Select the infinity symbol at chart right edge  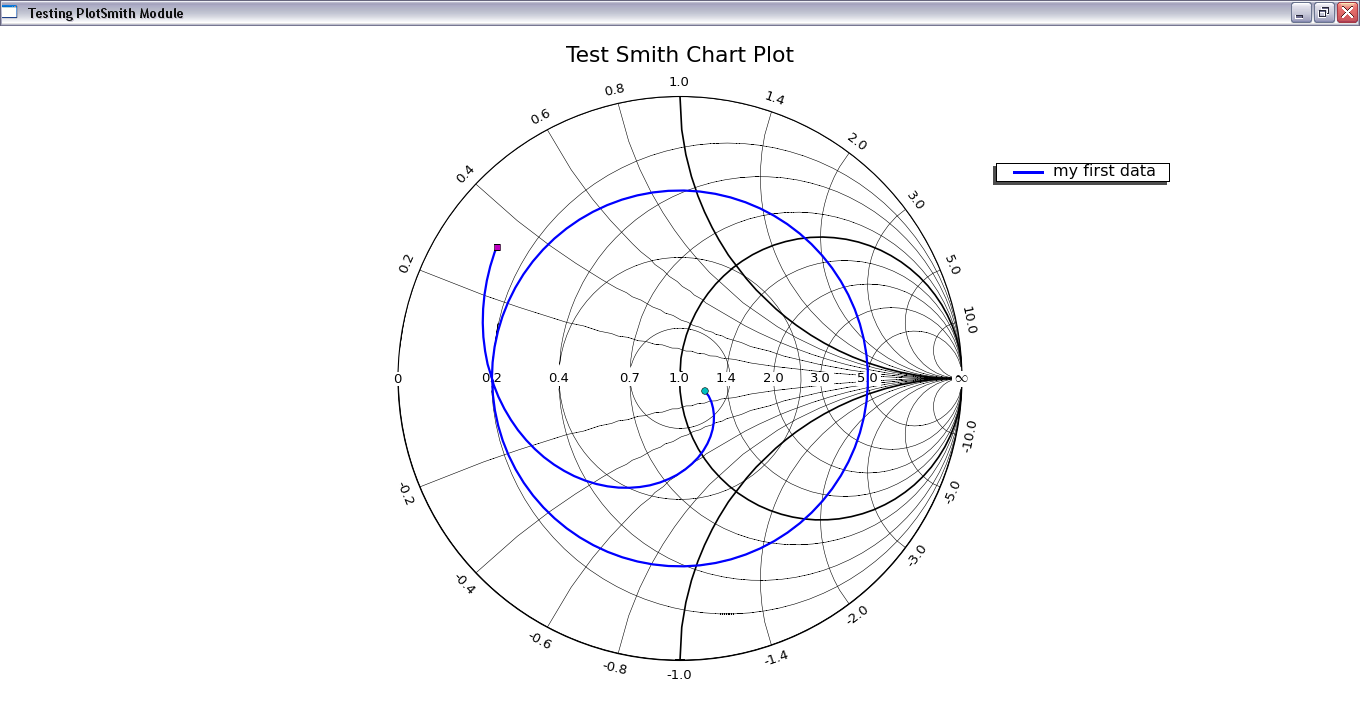[961, 378]
